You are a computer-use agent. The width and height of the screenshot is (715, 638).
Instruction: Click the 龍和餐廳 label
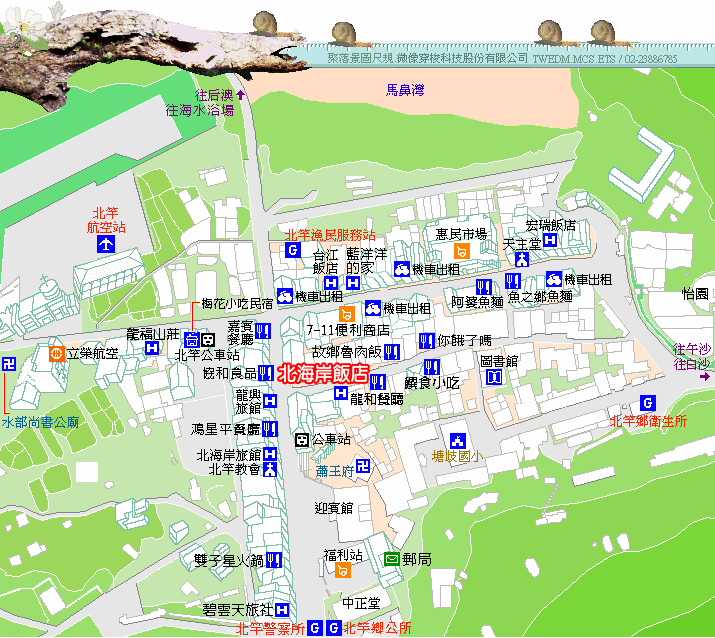pos(377,399)
